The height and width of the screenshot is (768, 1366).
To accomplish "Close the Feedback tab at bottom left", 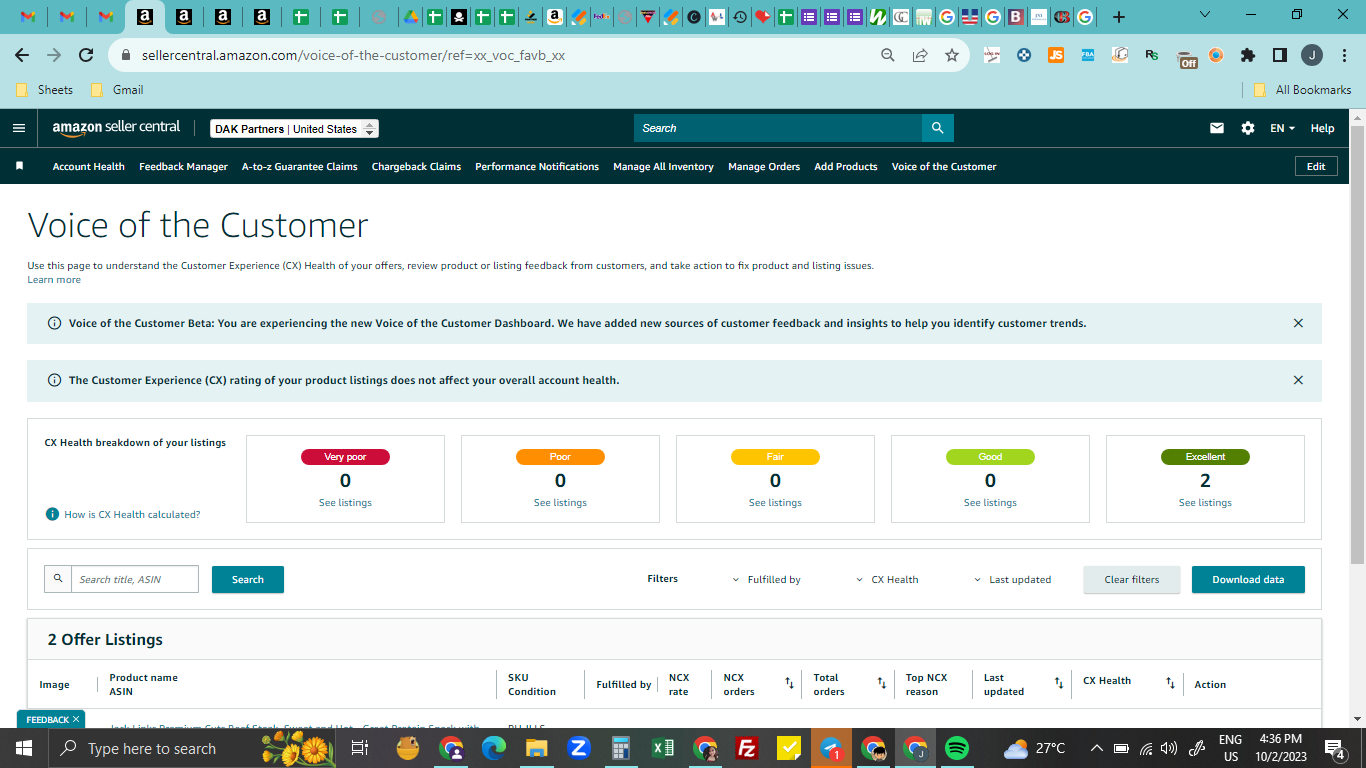I will coord(76,719).
